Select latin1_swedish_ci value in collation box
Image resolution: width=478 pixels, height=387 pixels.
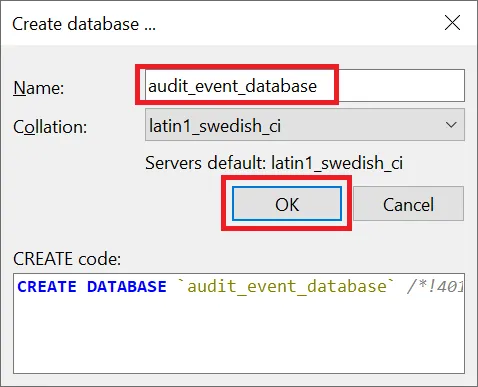[215, 126]
